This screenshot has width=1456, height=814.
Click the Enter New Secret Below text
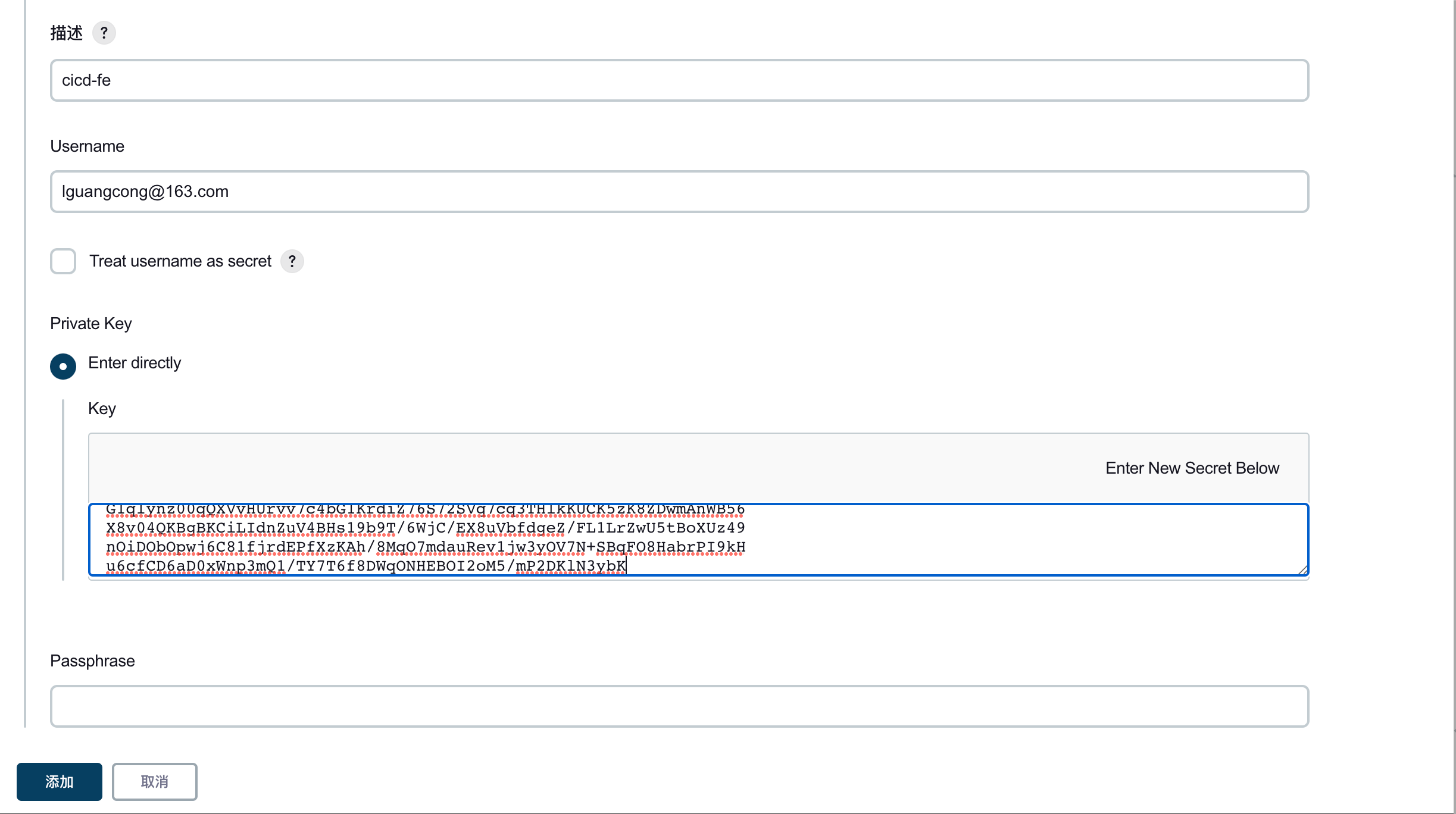tap(1192, 468)
